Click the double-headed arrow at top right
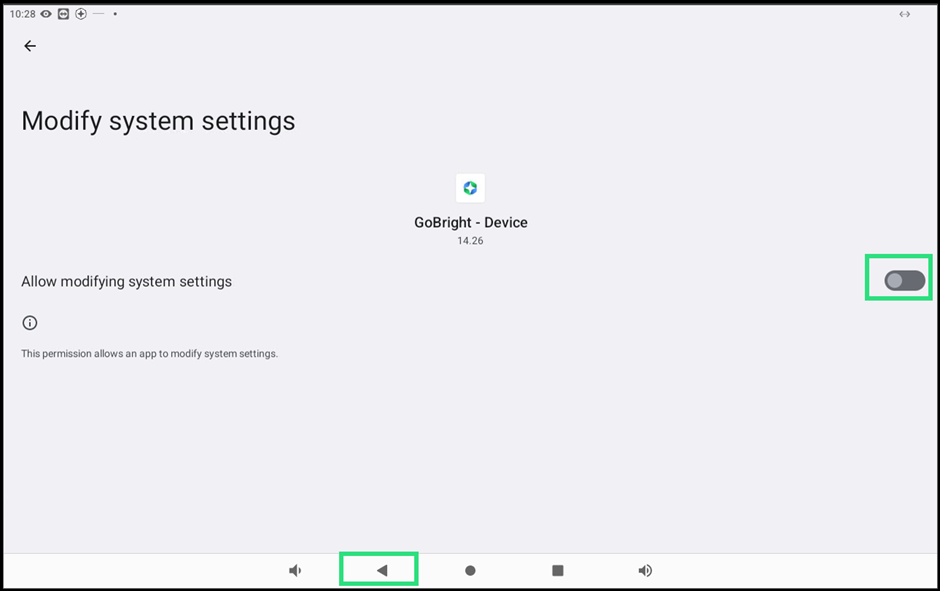 905,14
